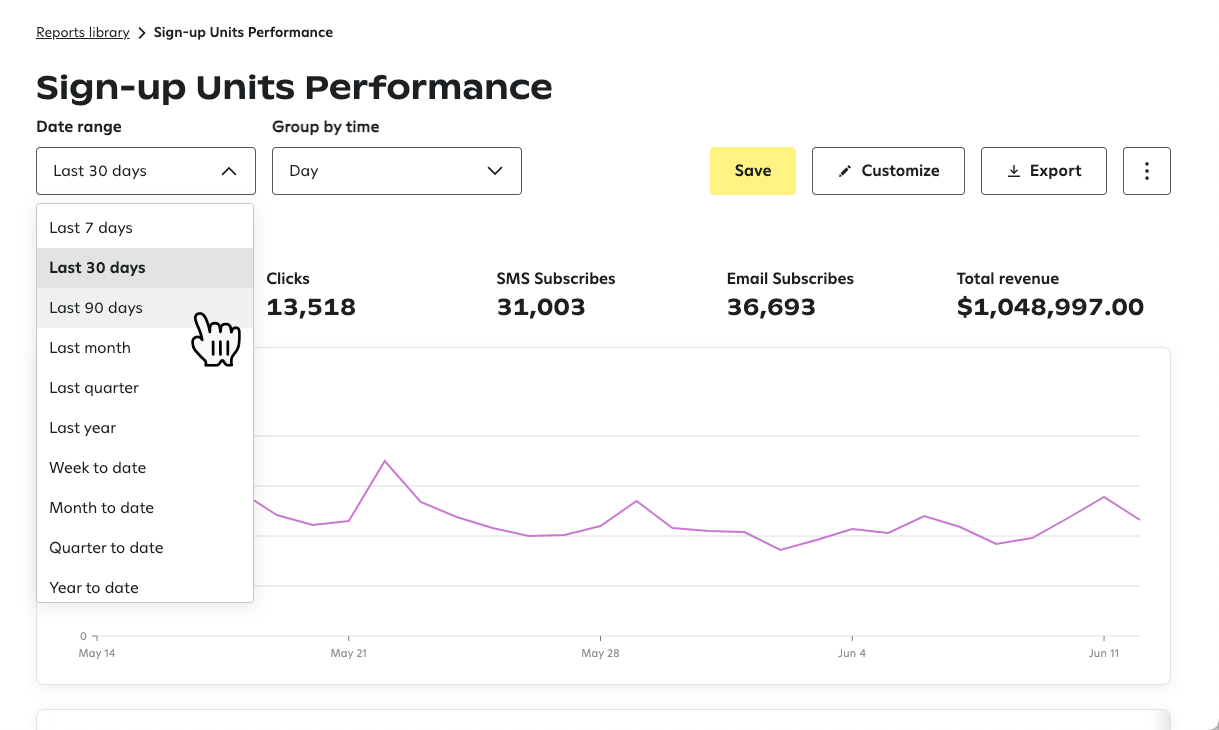The image size is (1219, 730).
Task: Collapse the Date range dropdown
Action: tap(145, 170)
